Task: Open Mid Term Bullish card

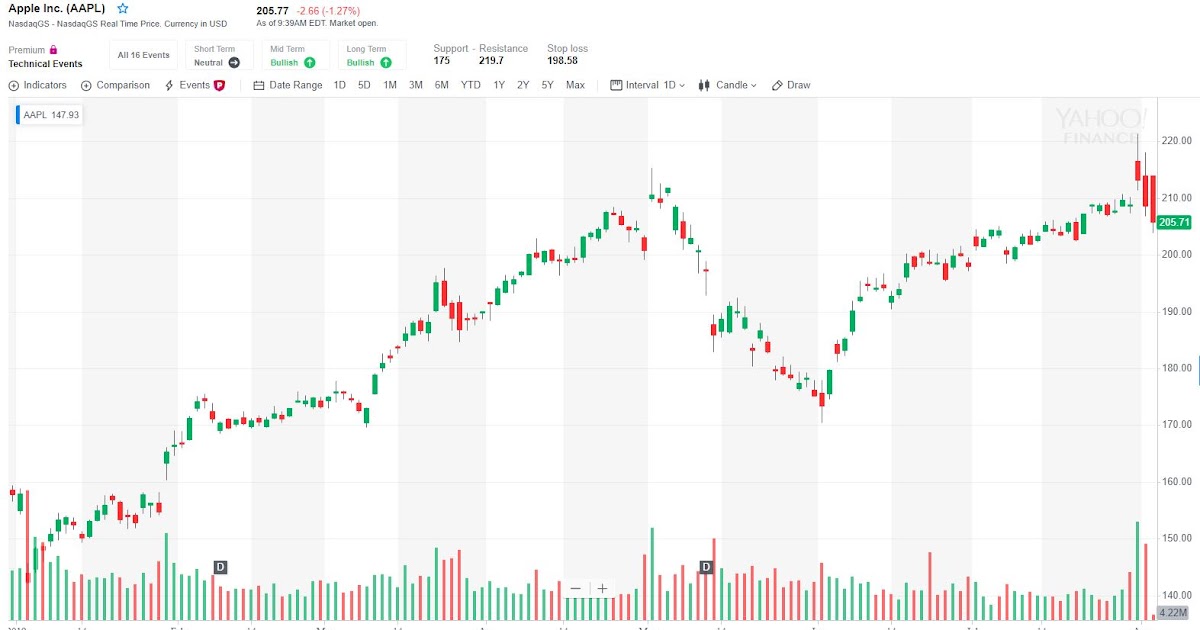Action: click(295, 56)
